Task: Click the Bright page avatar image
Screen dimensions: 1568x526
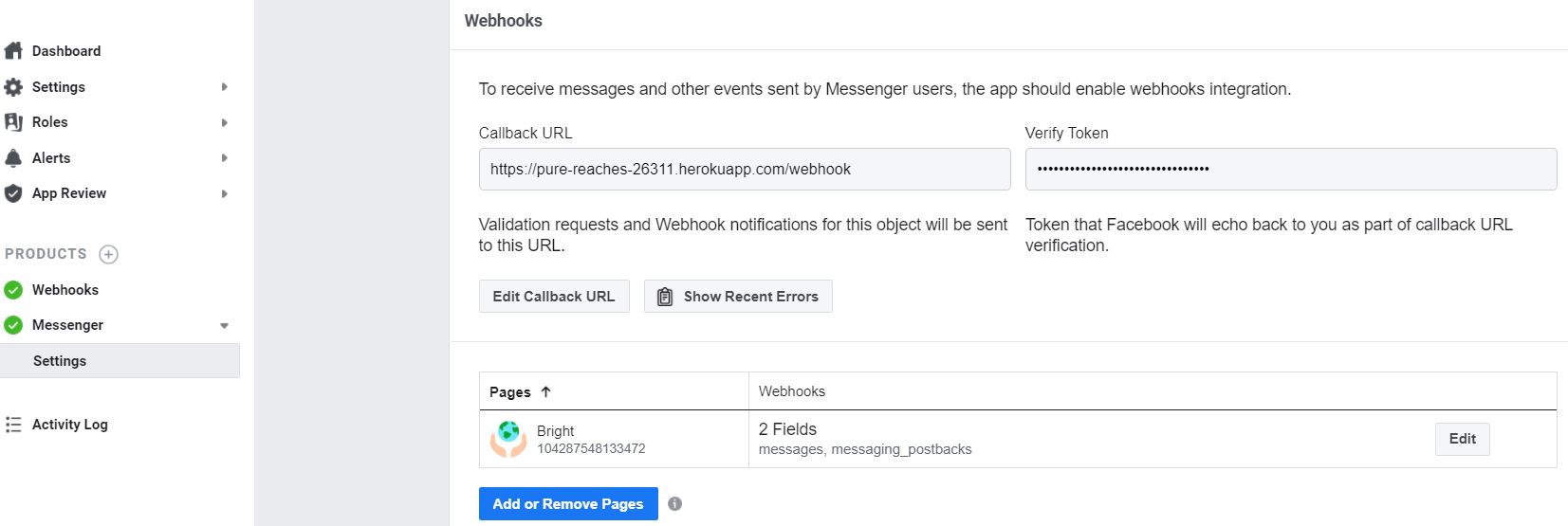Action: (508, 439)
